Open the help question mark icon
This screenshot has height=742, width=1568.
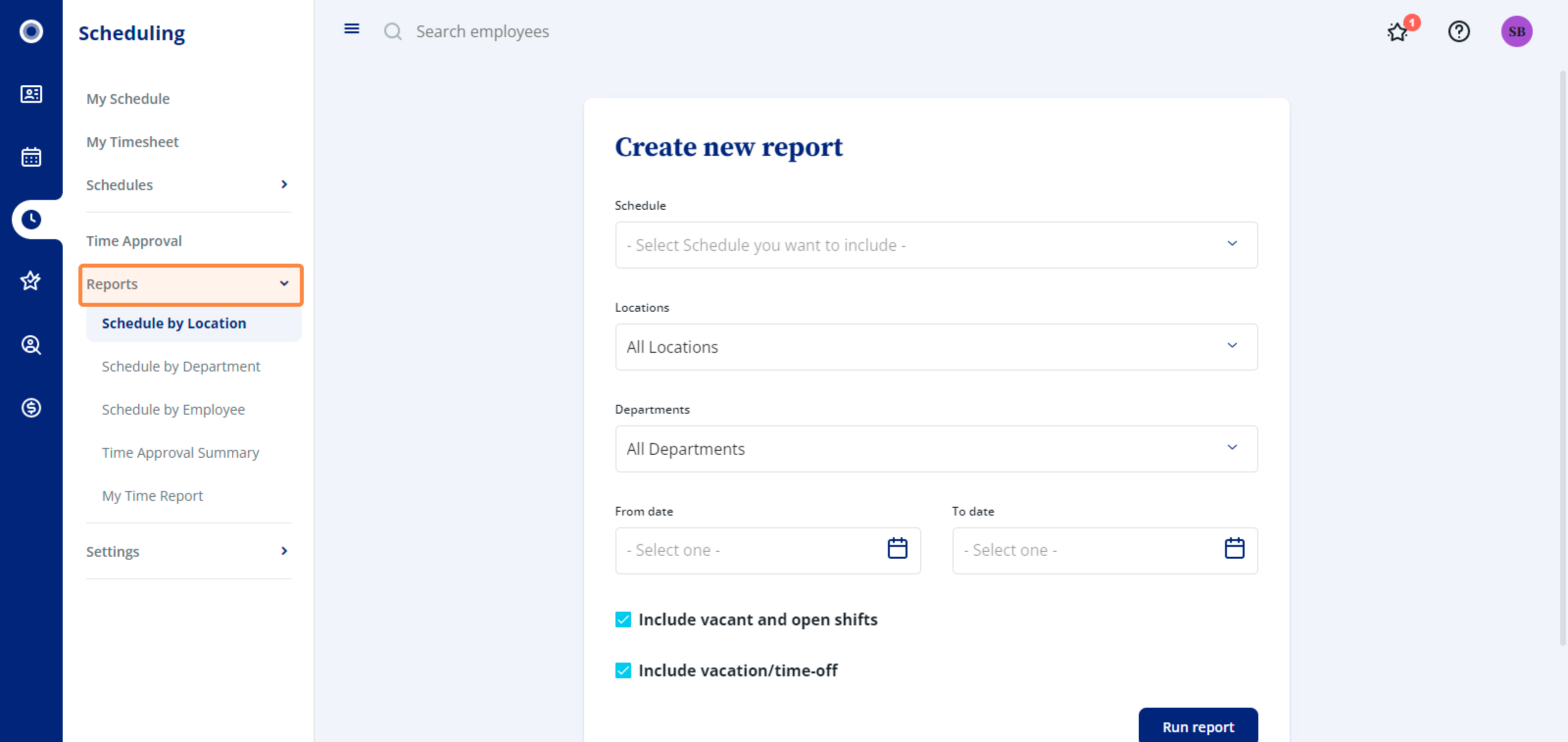pos(1458,31)
